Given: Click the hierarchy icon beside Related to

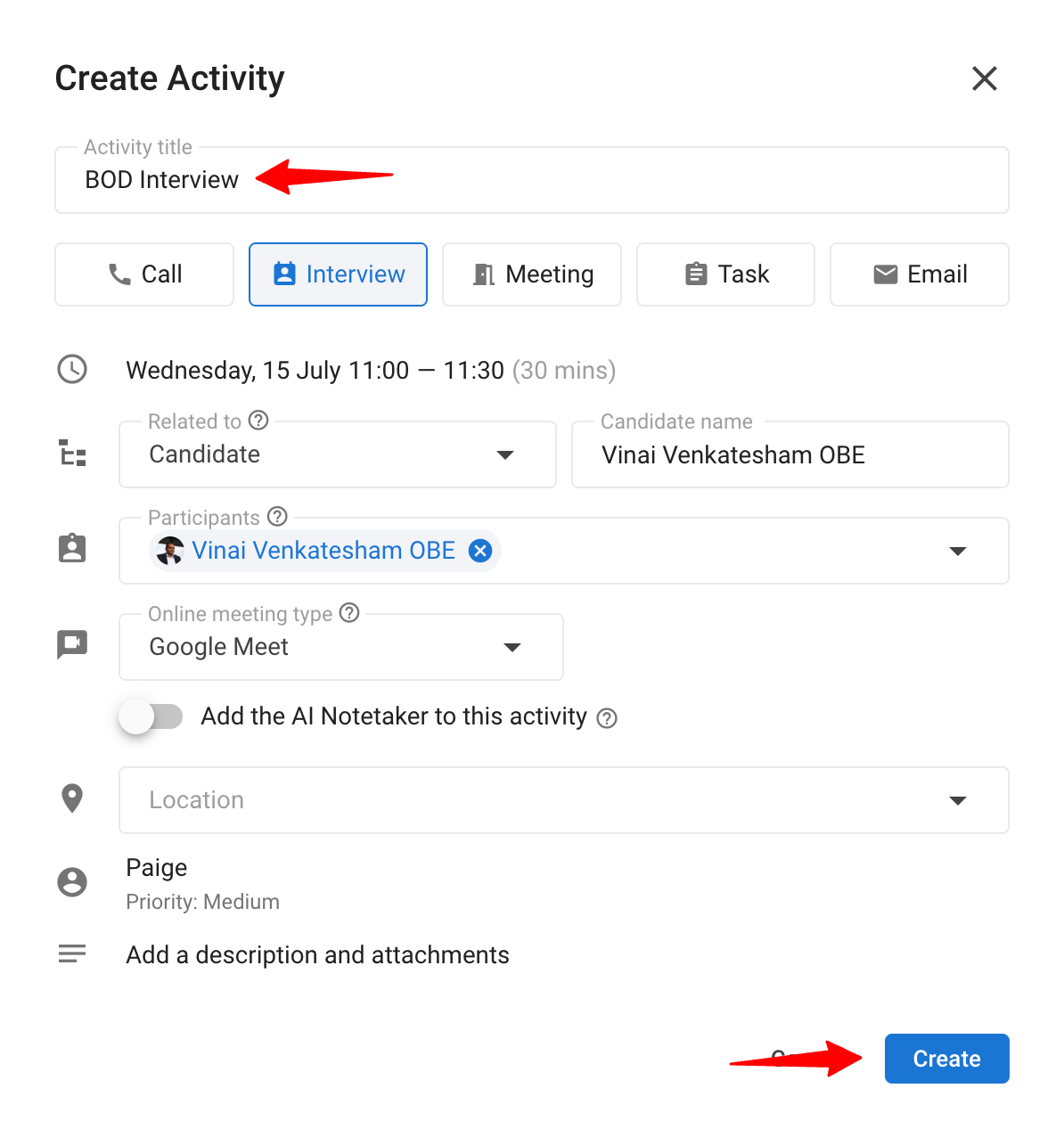Looking at the screenshot, I should tap(72, 454).
